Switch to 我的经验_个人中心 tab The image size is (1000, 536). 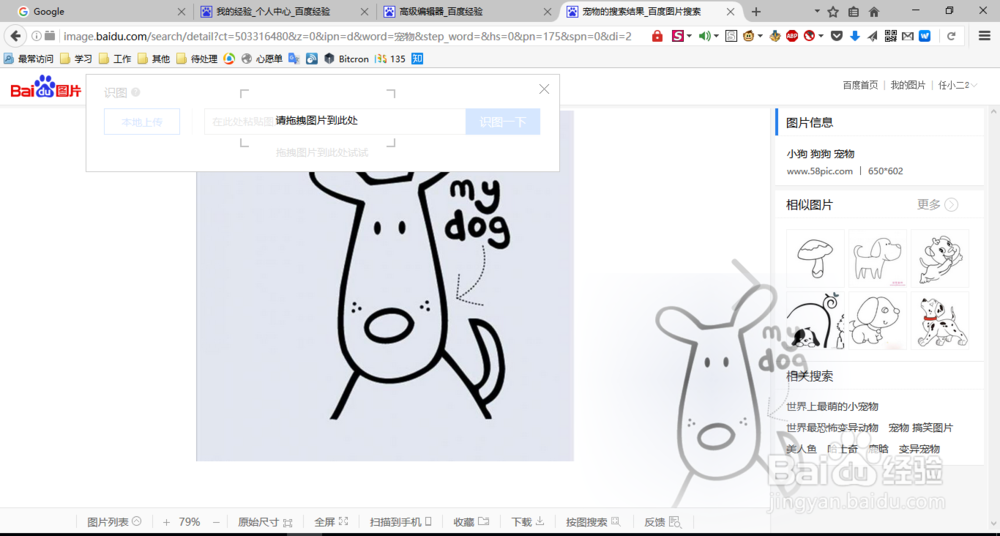pyautogui.click(x=284, y=11)
